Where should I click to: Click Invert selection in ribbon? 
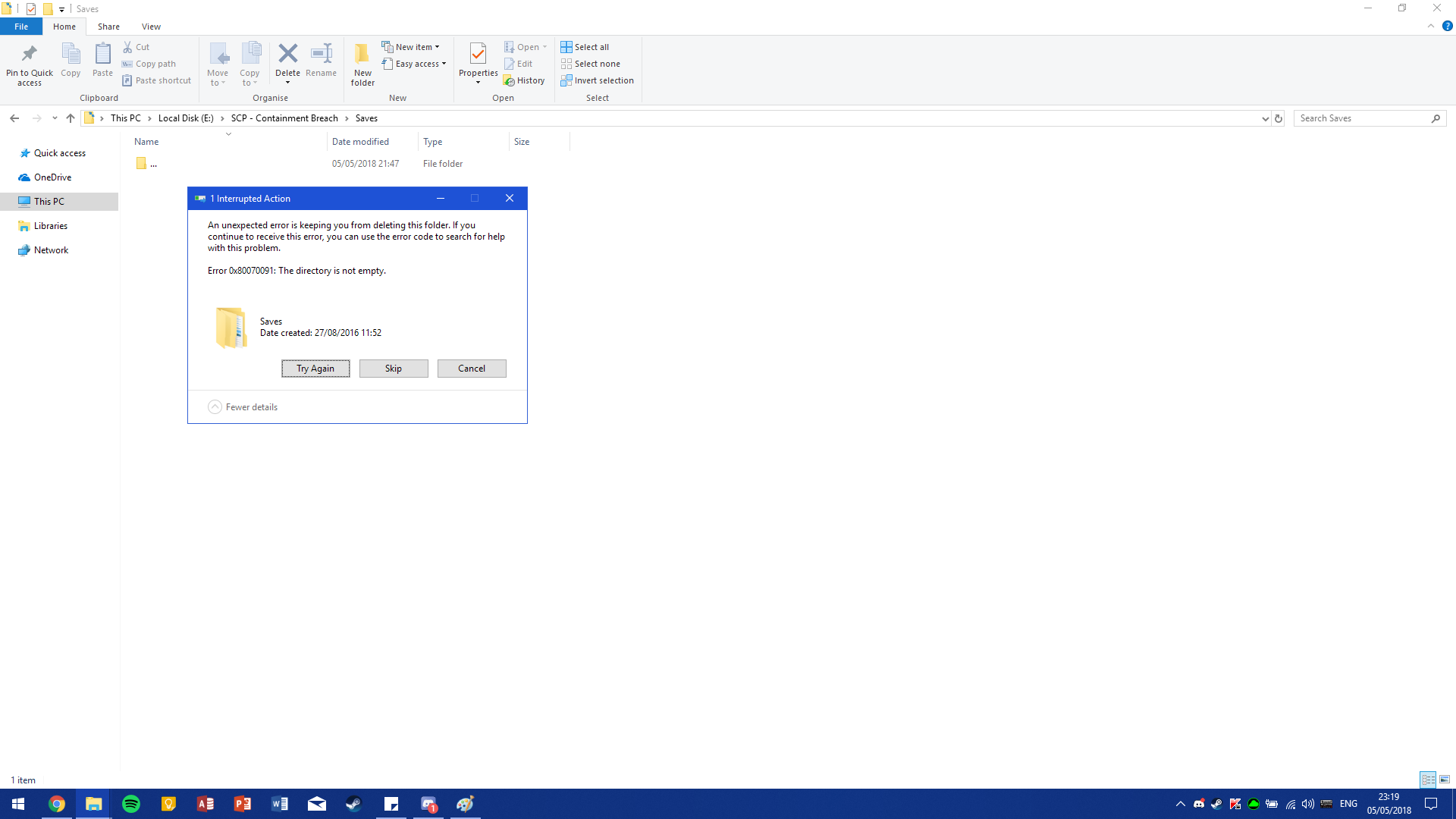pos(598,80)
